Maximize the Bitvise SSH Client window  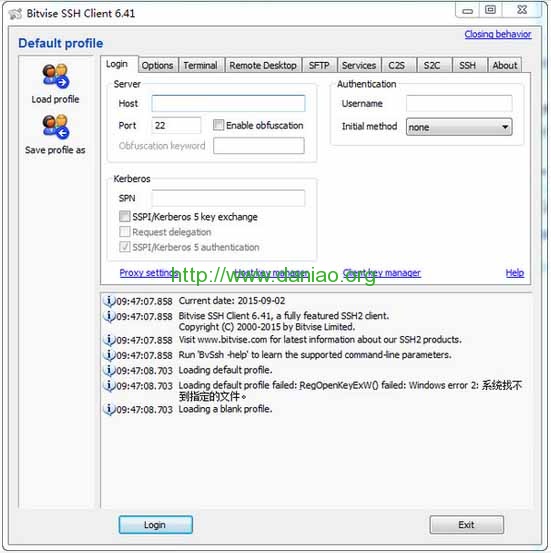click(490, 11)
